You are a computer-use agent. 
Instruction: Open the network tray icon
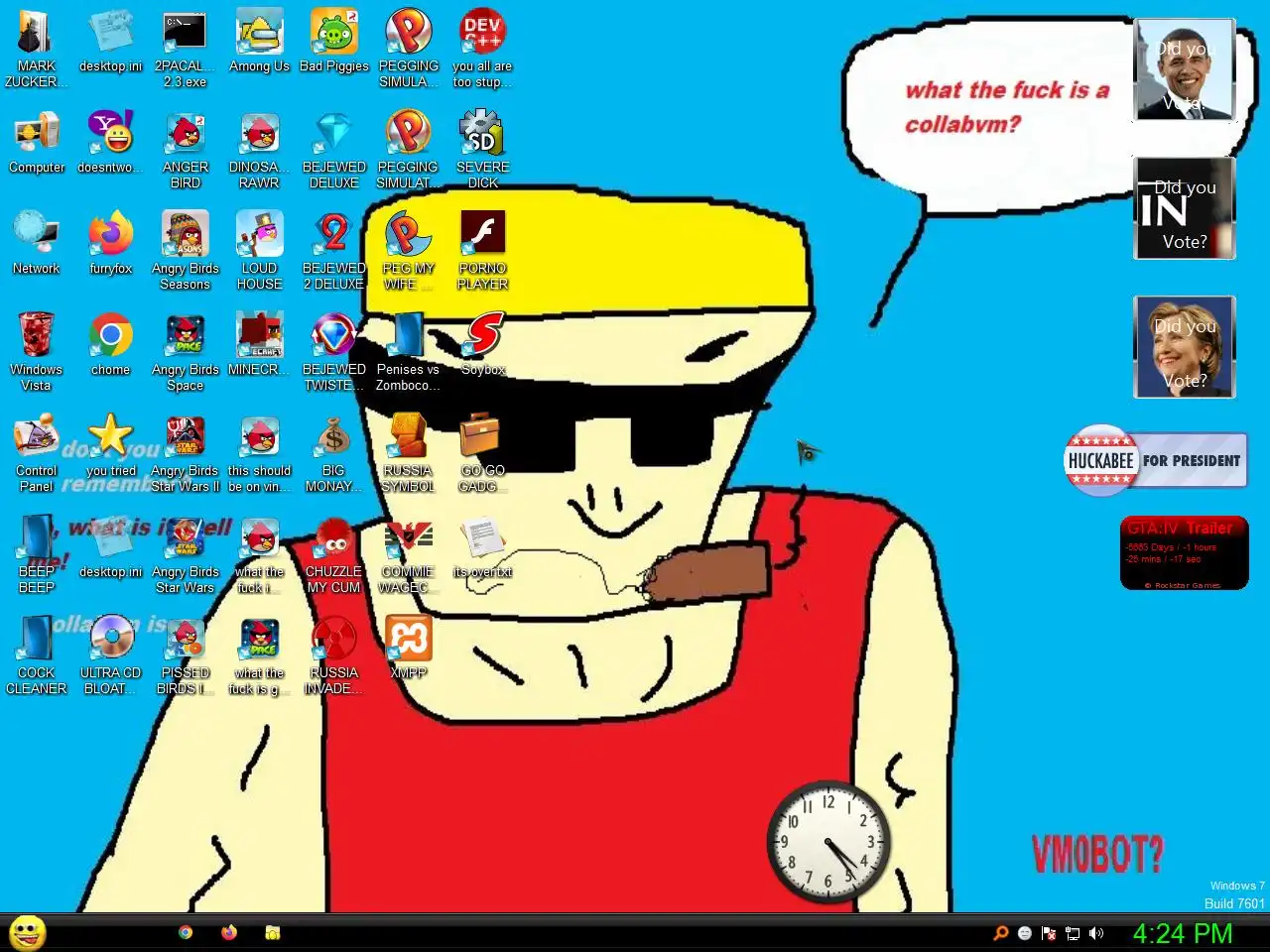pyautogui.click(x=1073, y=933)
